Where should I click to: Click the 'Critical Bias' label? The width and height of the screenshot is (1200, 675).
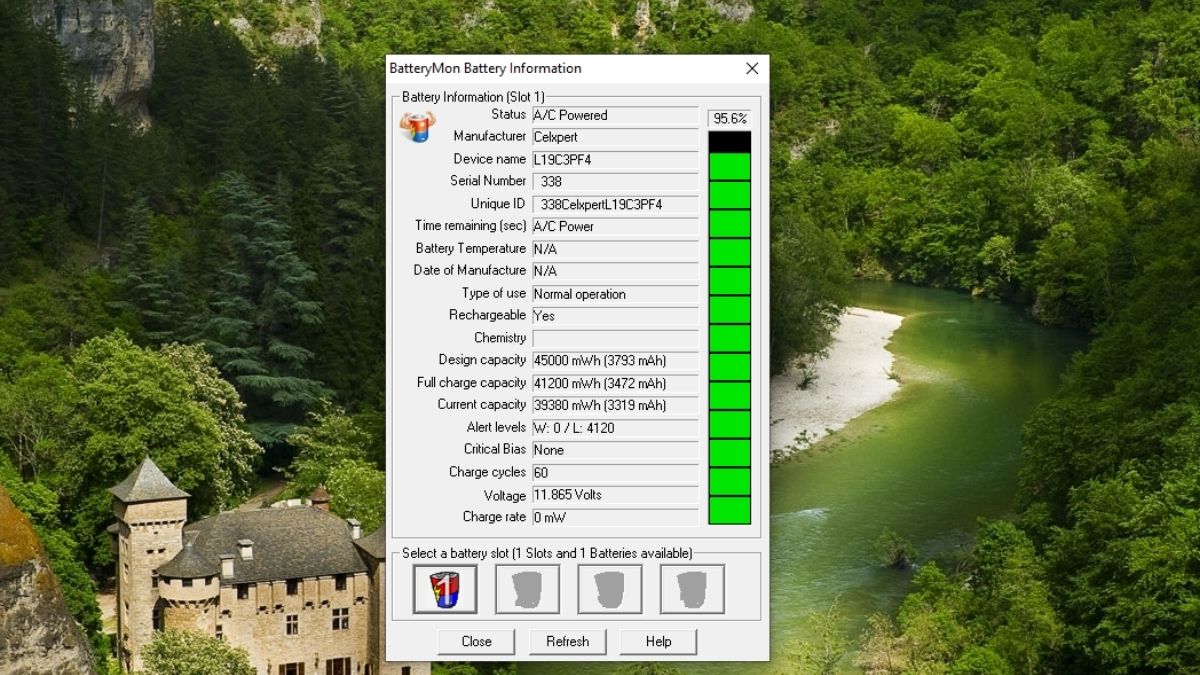pyautogui.click(x=495, y=449)
